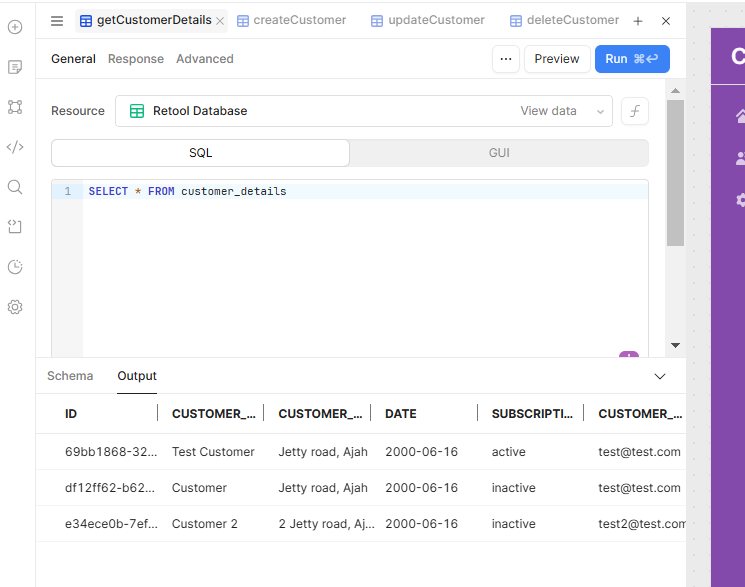Viewport: 745px width, 587px height.
Task: Toggle the hamburger query list menu
Action: pyautogui.click(x=57, y=21)
